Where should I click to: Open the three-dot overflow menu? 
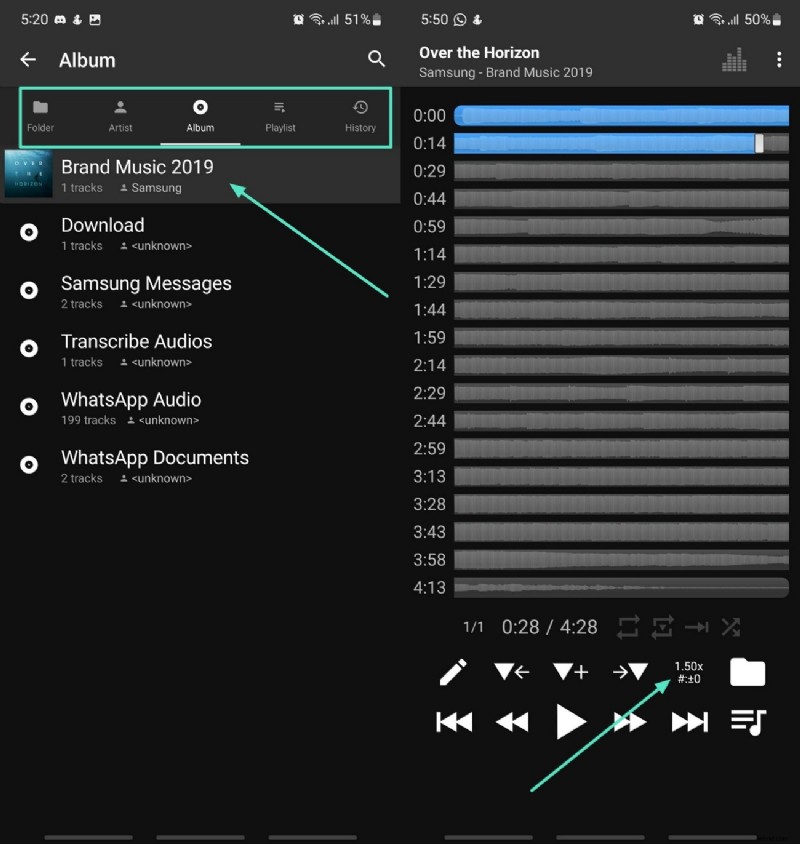(780, 59)
